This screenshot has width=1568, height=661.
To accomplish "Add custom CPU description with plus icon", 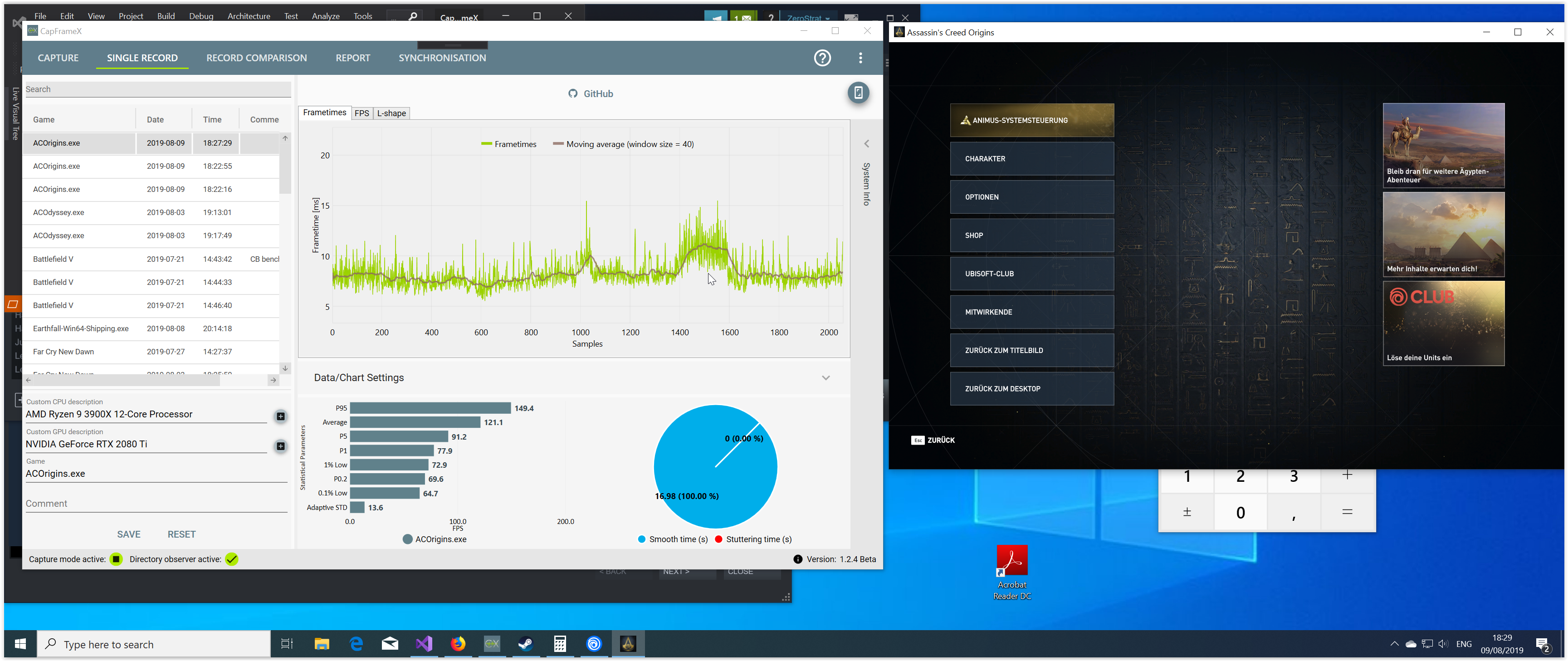I will point(281,416).
